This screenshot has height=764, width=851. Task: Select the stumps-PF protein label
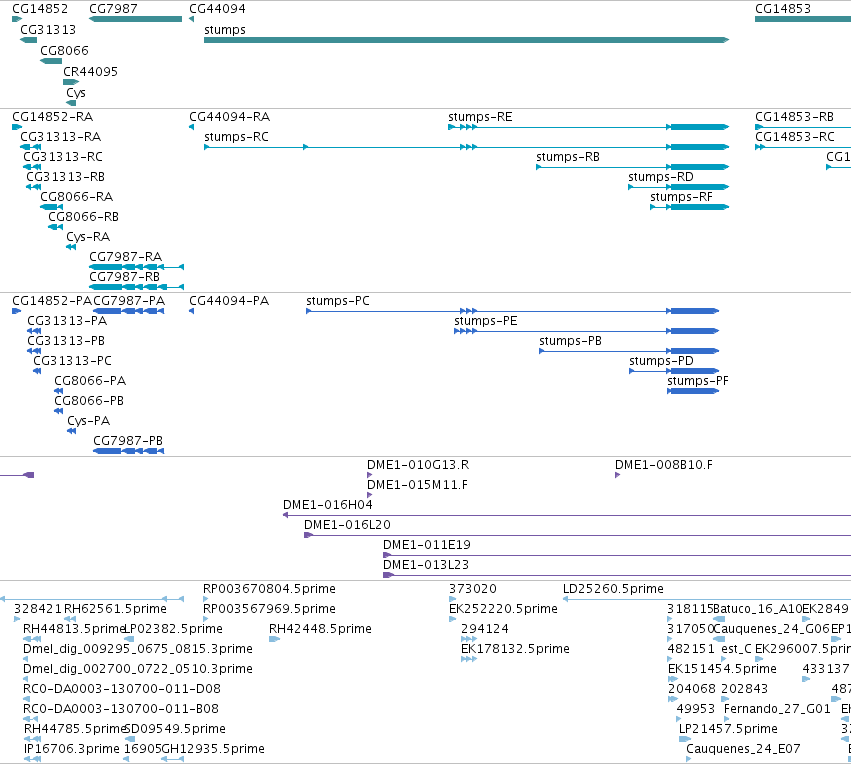pos(698,381)
